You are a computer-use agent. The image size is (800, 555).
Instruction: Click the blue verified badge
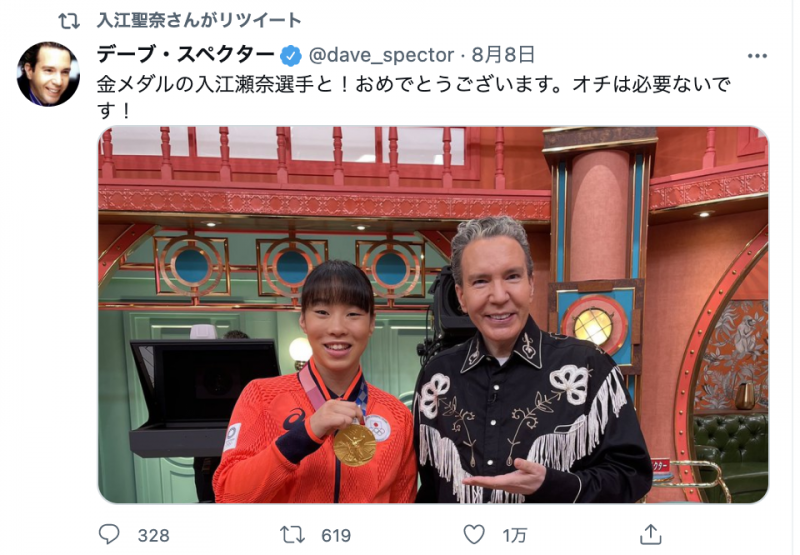point(291,56)
